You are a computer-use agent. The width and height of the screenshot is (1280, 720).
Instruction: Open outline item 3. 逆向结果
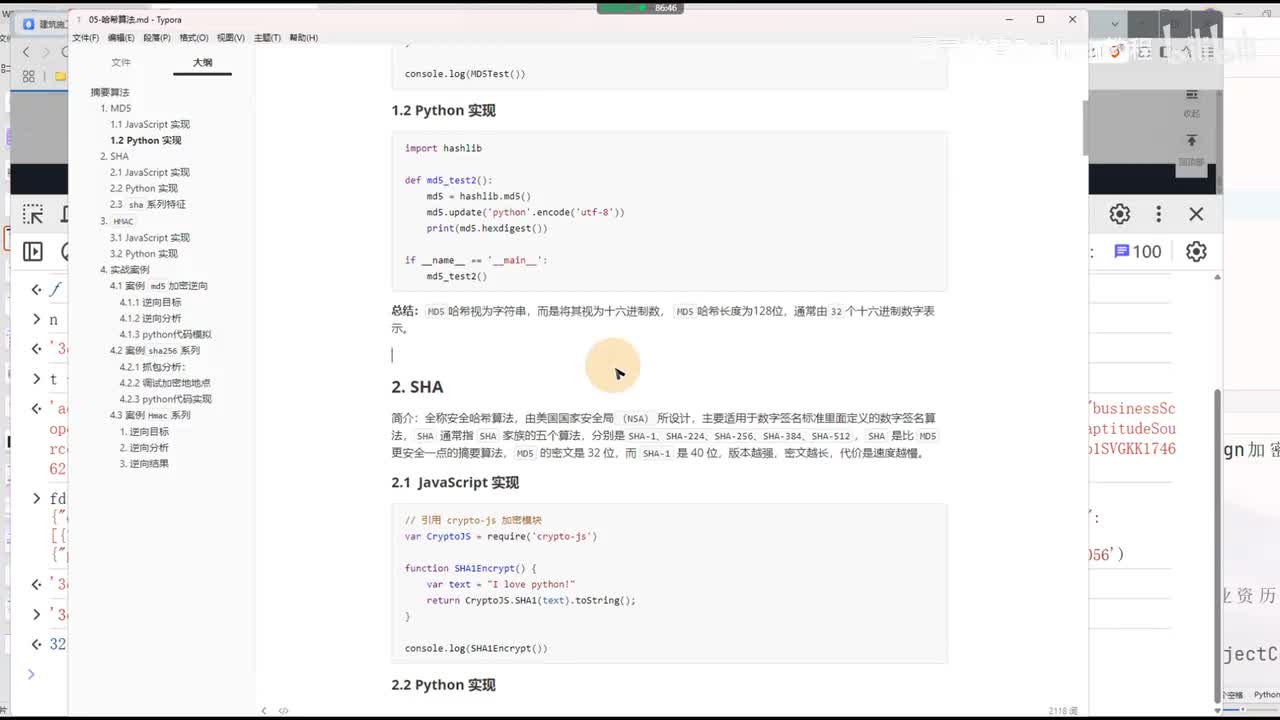pos(145,463)
